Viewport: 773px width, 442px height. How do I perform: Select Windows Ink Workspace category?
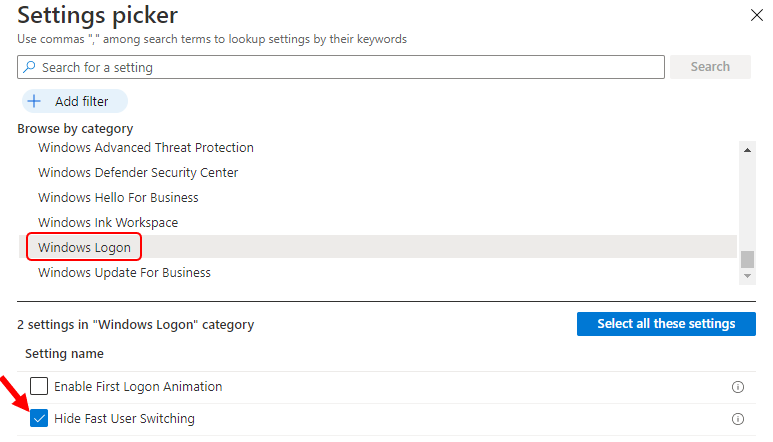coord(108,222)
